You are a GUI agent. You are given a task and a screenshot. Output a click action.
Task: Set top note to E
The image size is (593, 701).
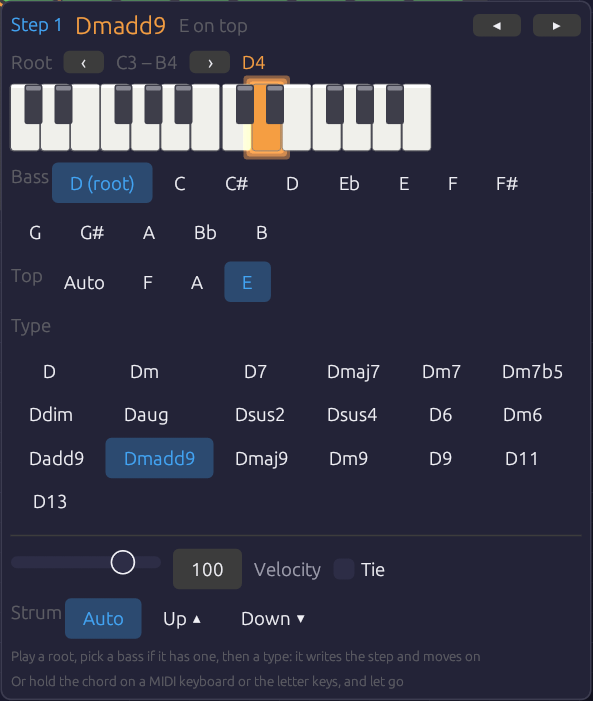(247, 282)
